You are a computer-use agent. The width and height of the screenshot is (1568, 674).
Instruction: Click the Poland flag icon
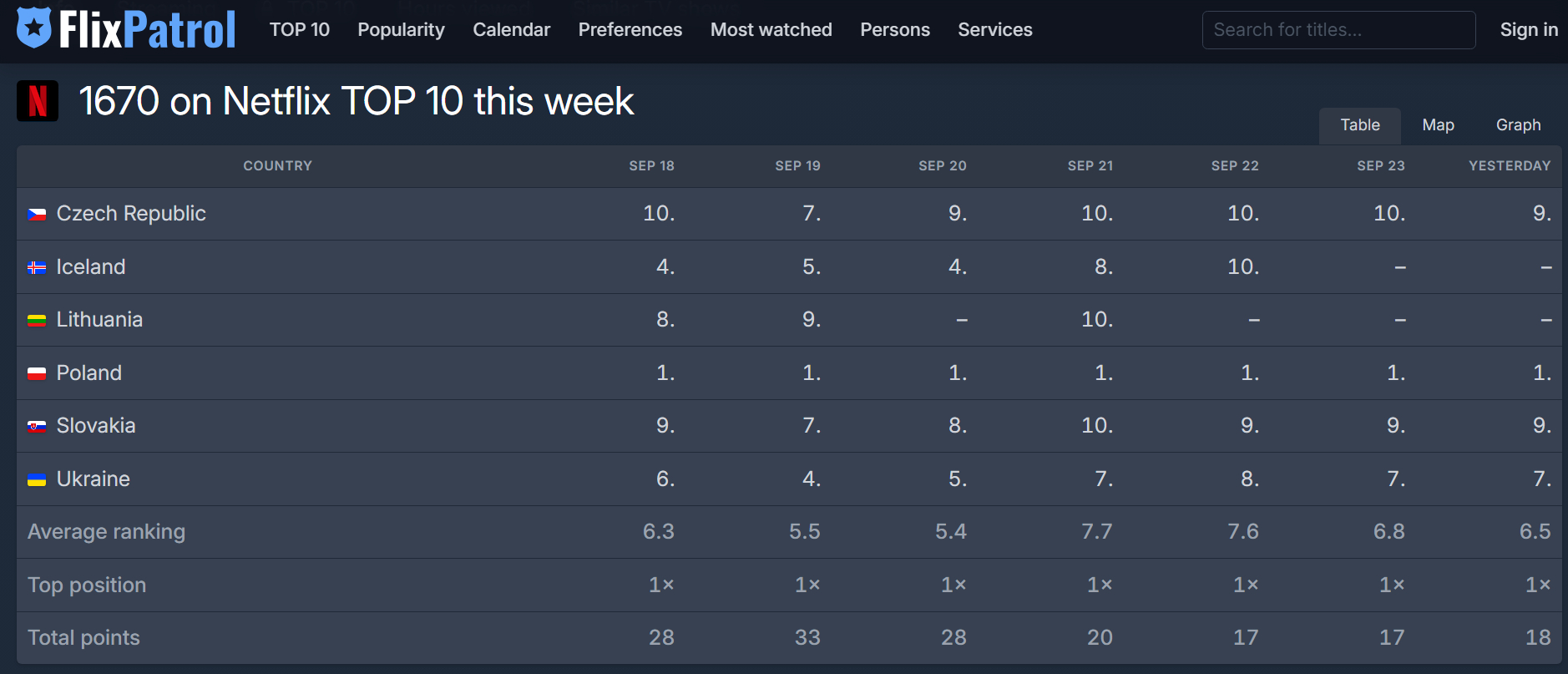(37, 373)
